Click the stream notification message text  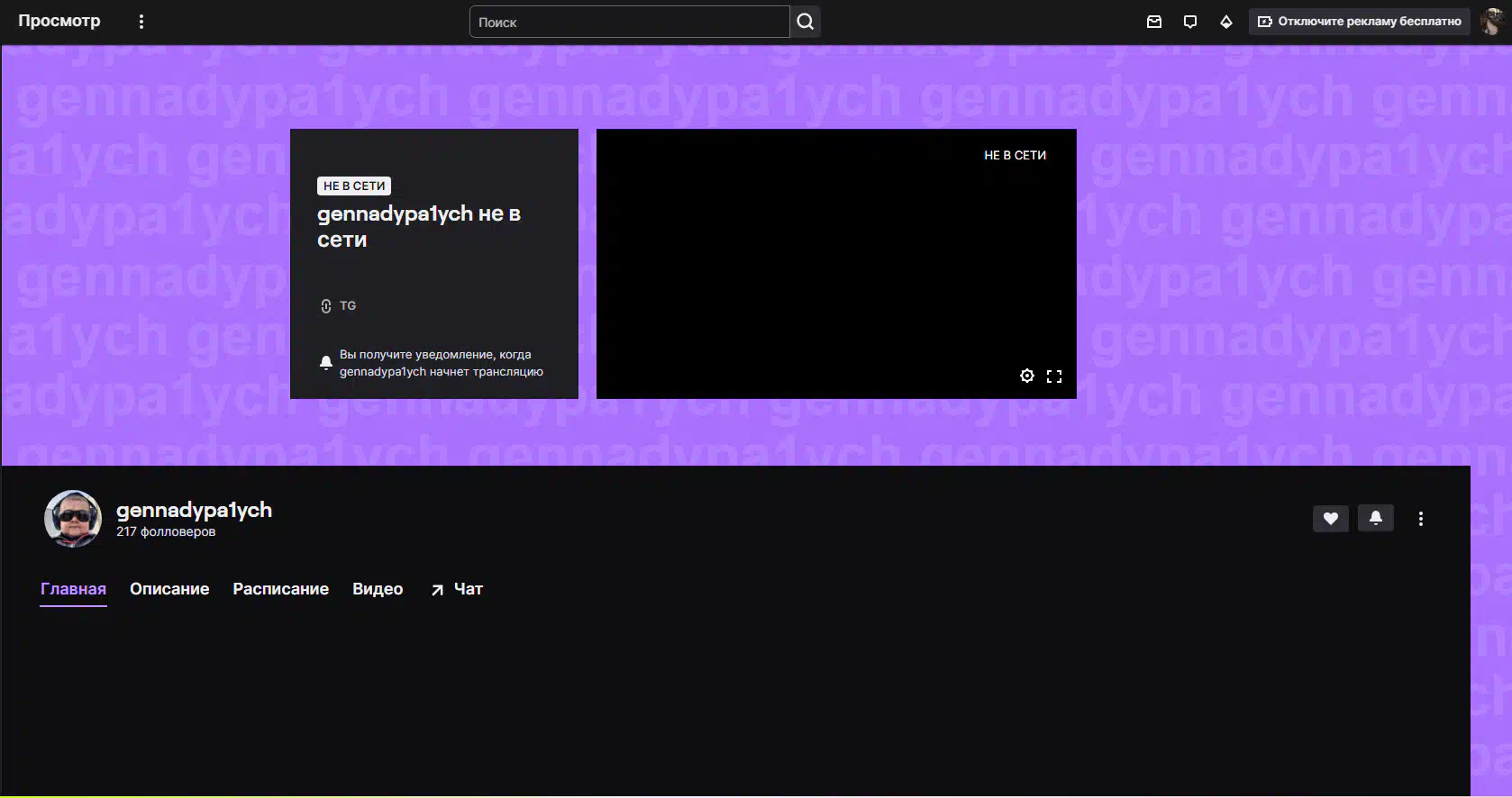coord(442,363)
